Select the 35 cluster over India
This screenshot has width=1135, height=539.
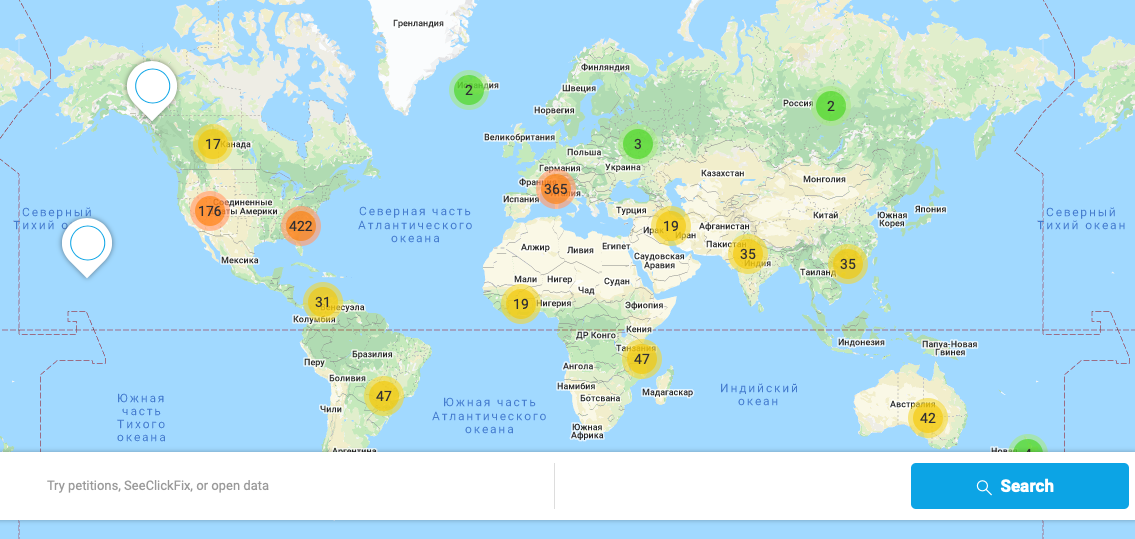[x=748, y=254]
